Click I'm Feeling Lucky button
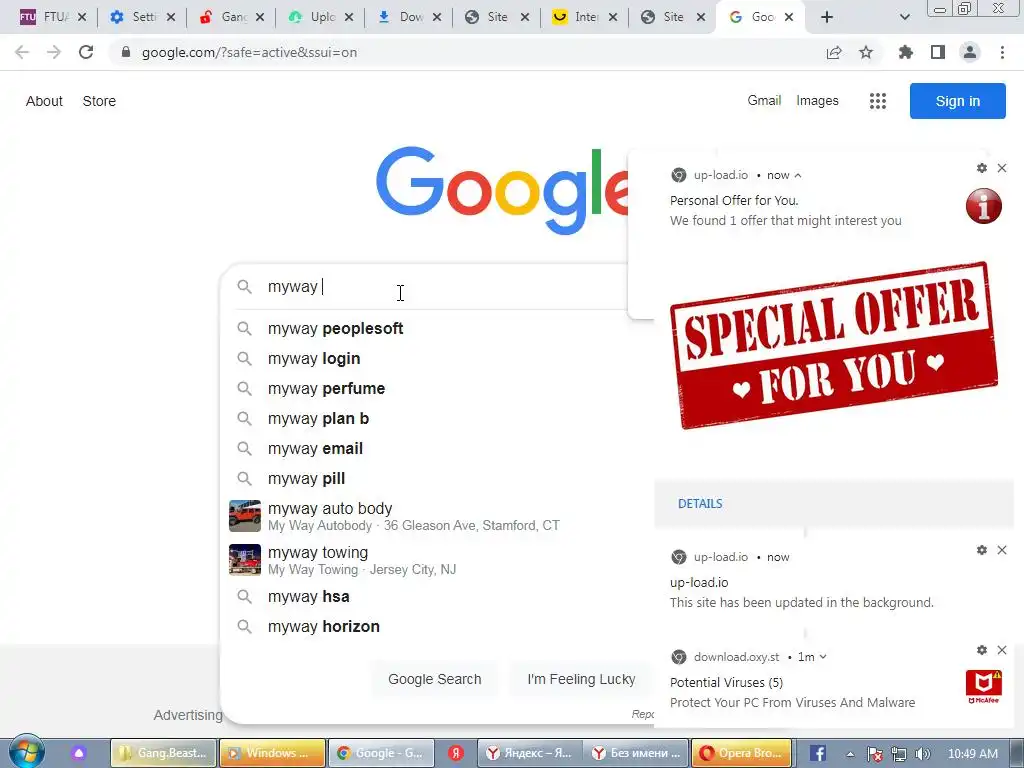This screenshot has height=768, width=1024. click(x=581, y=679)
